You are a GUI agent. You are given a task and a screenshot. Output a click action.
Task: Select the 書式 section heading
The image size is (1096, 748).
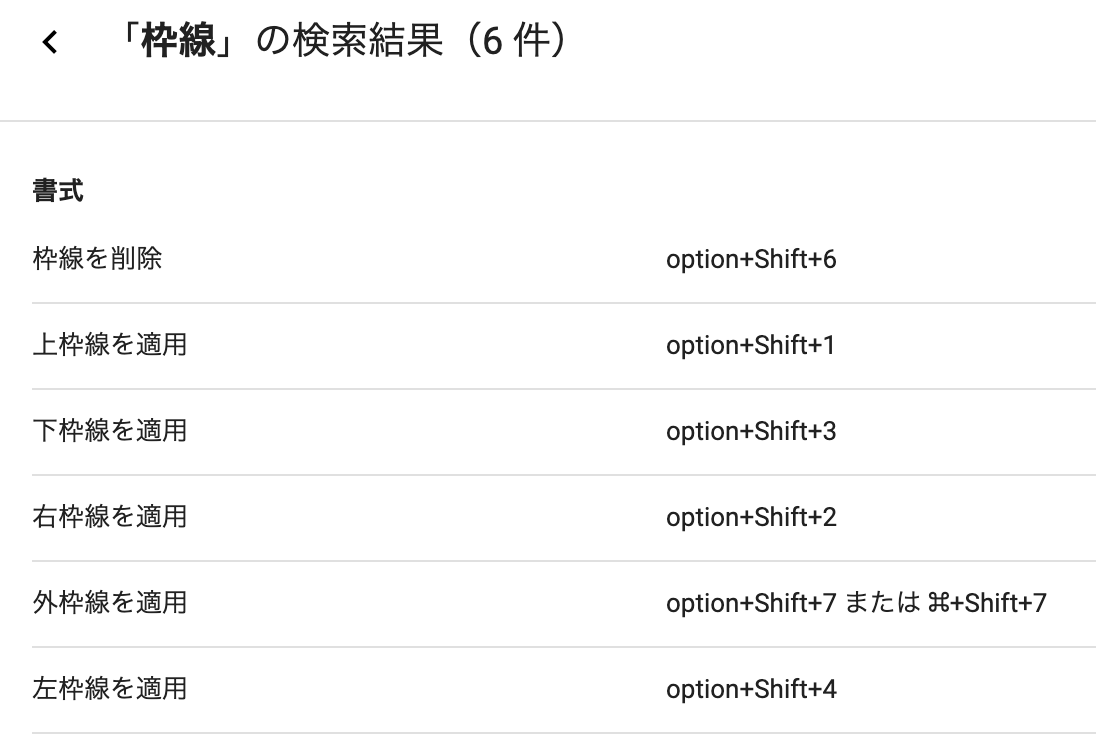pyautogui.click(x=58, y=191)
